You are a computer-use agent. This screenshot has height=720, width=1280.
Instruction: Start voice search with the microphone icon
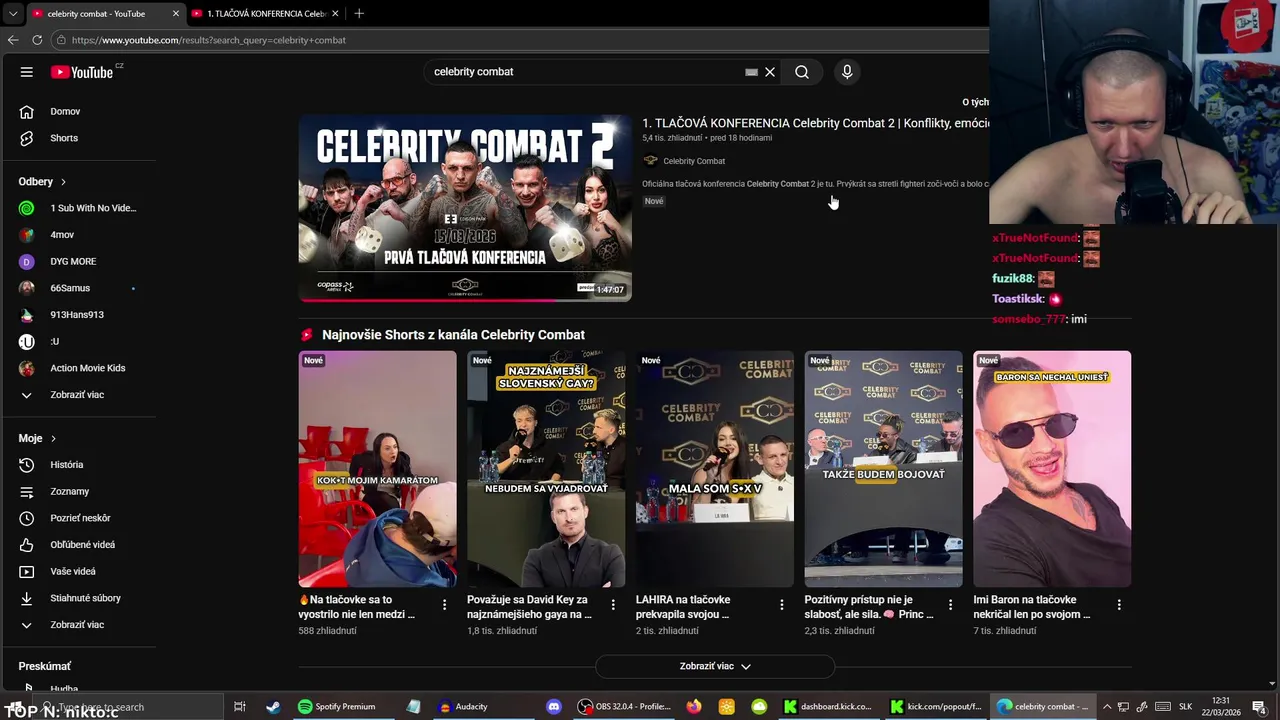pos(847,72)
